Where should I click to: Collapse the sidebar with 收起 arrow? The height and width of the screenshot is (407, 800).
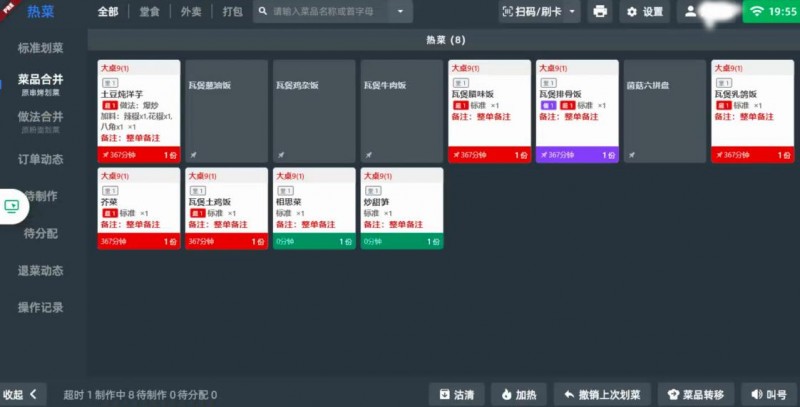pos(22,394)
